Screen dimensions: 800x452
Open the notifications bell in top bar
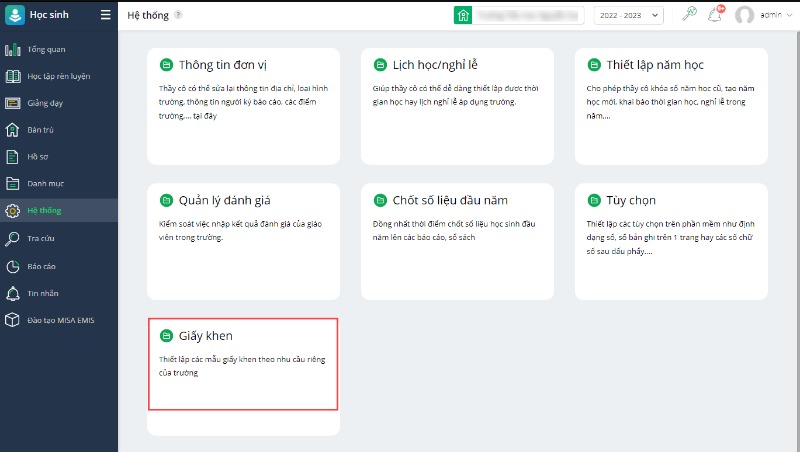(x=714, y=15)
